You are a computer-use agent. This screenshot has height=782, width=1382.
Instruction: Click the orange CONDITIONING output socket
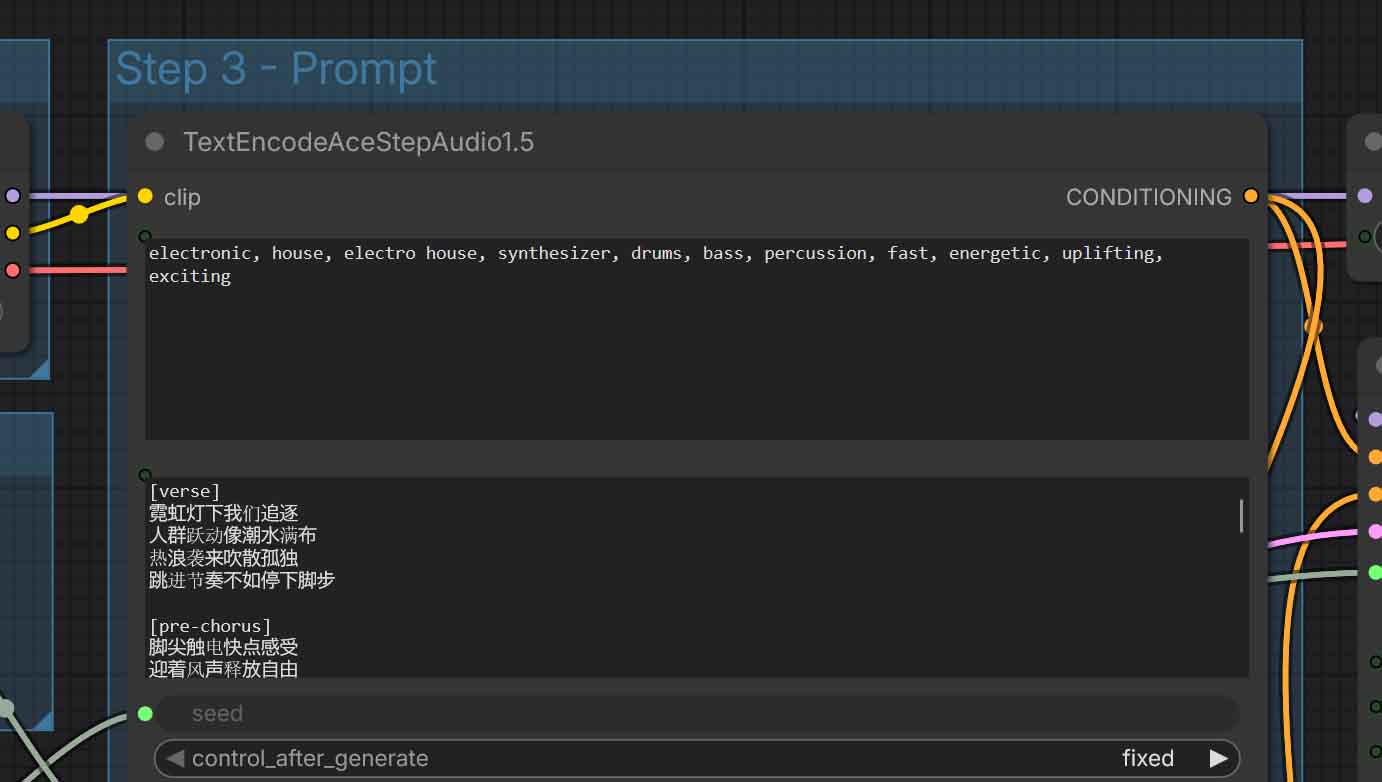coord(1251,196)
